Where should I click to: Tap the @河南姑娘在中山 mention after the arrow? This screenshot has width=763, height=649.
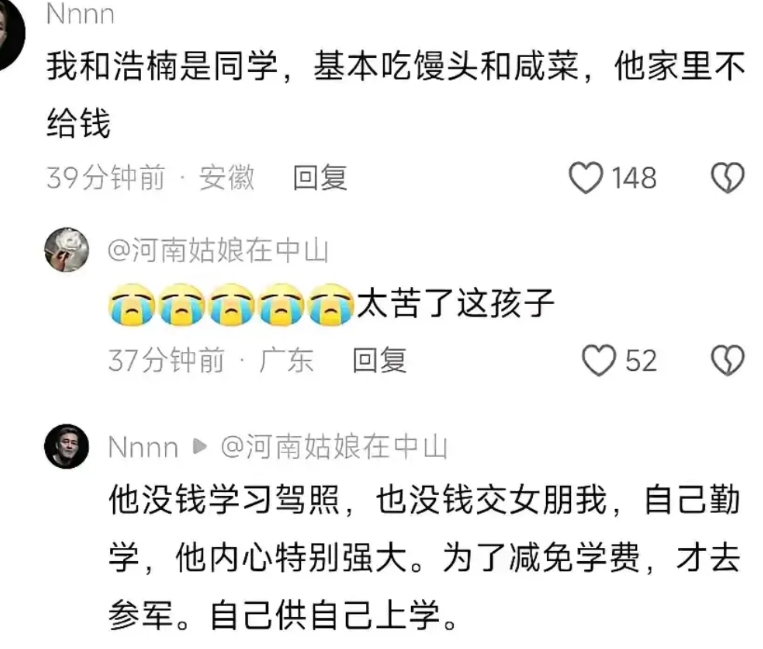click(x=334, y=447)
